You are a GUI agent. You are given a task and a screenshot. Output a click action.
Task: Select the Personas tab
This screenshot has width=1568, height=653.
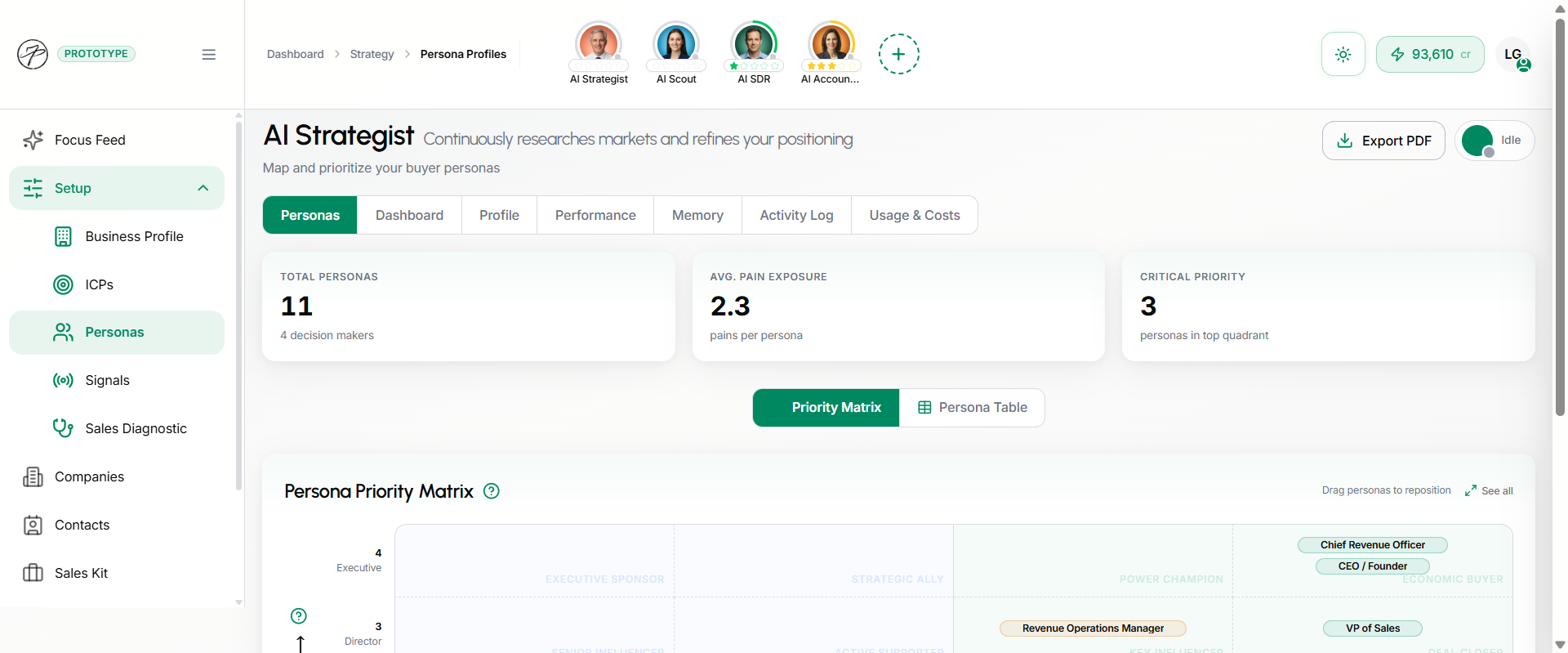point(310,215)
